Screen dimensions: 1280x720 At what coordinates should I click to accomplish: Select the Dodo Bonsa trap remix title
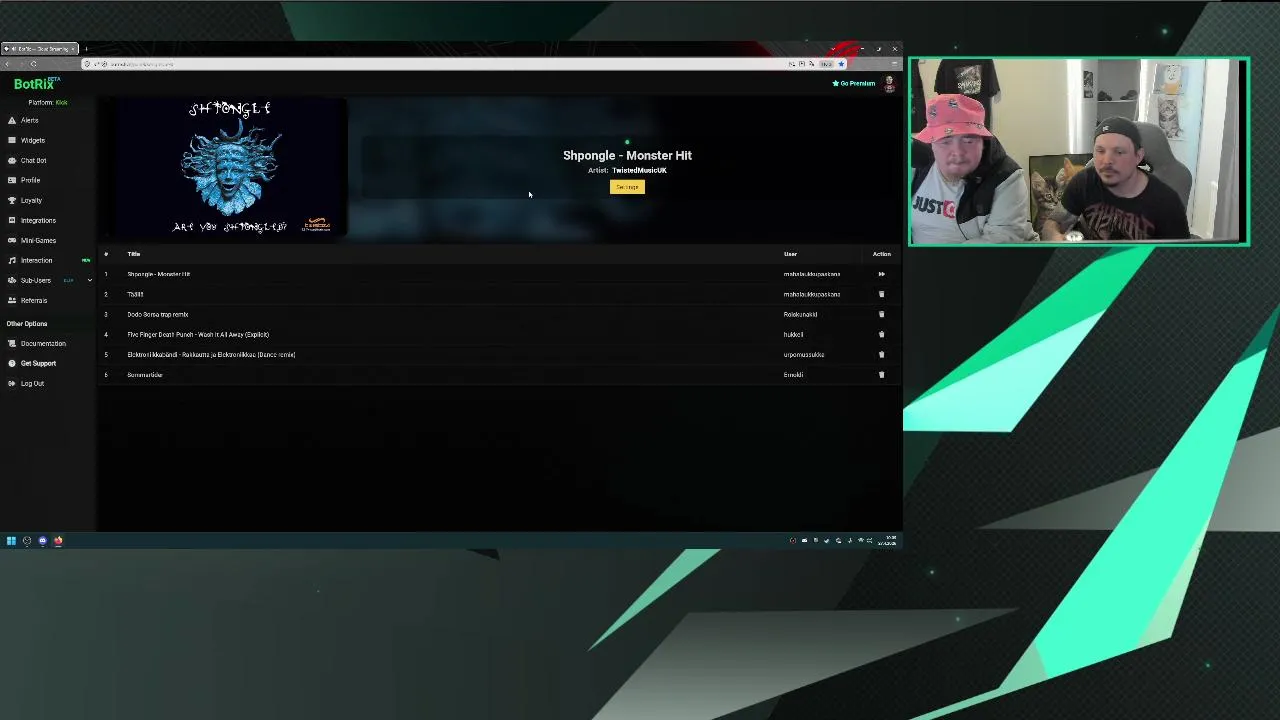158,314
